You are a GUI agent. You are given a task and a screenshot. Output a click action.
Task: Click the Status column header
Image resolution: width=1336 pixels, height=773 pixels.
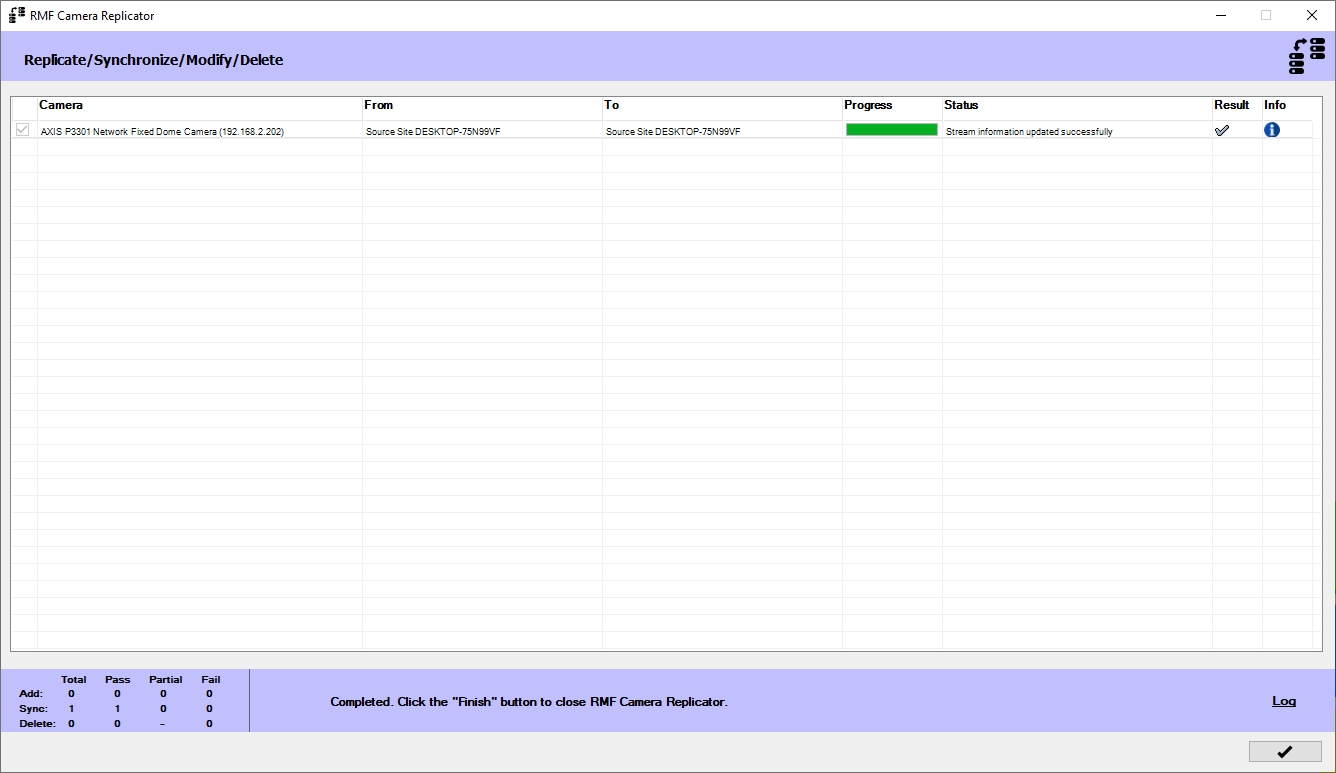coord(961,105)
